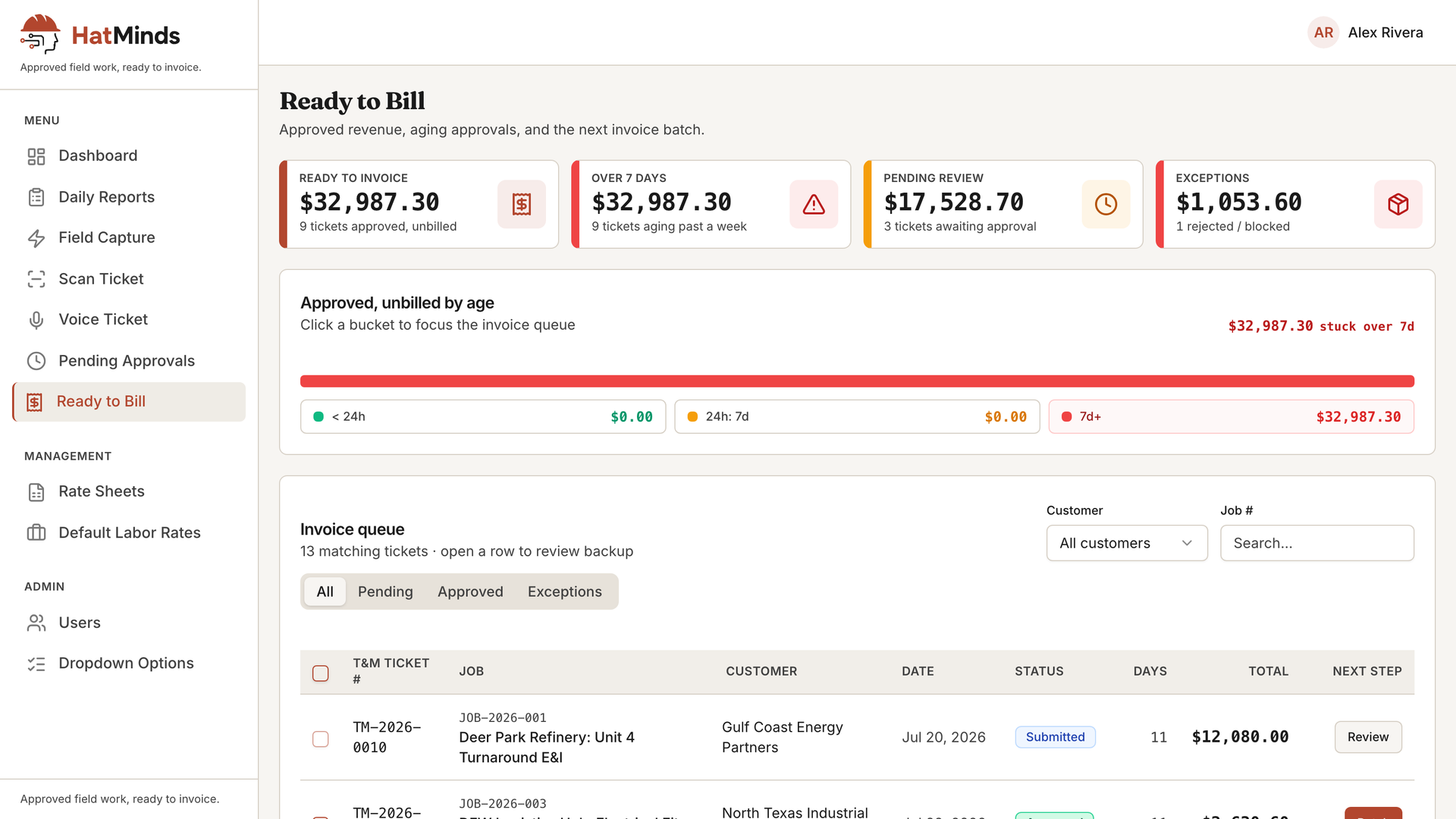The image size is (1456, 819).
Task: Click the TOTAL column header
Action: point(1268,671)
